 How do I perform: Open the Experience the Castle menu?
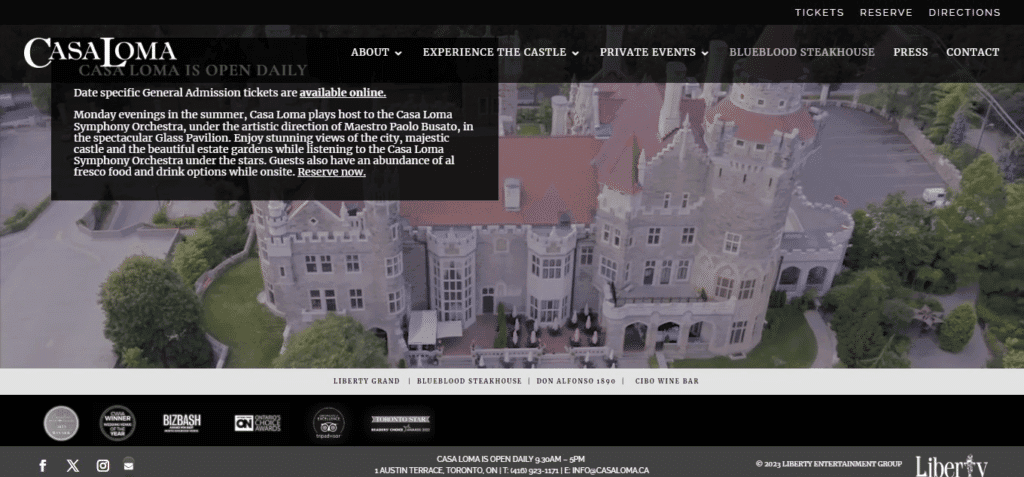click(x=494, y=52)
